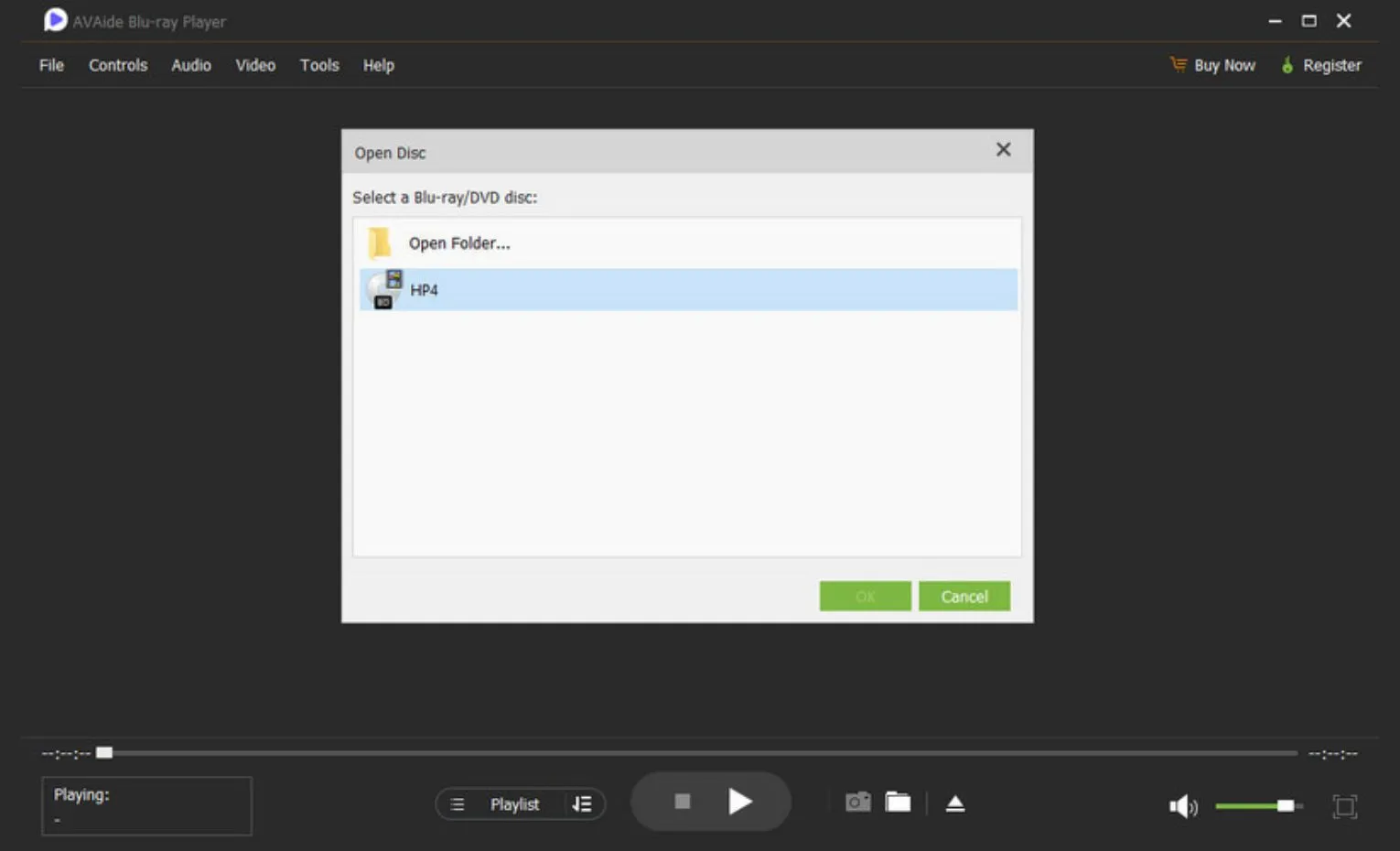Screen dimensions: 1400x851
Task: Click the Playing: info box
Action: 146,805
